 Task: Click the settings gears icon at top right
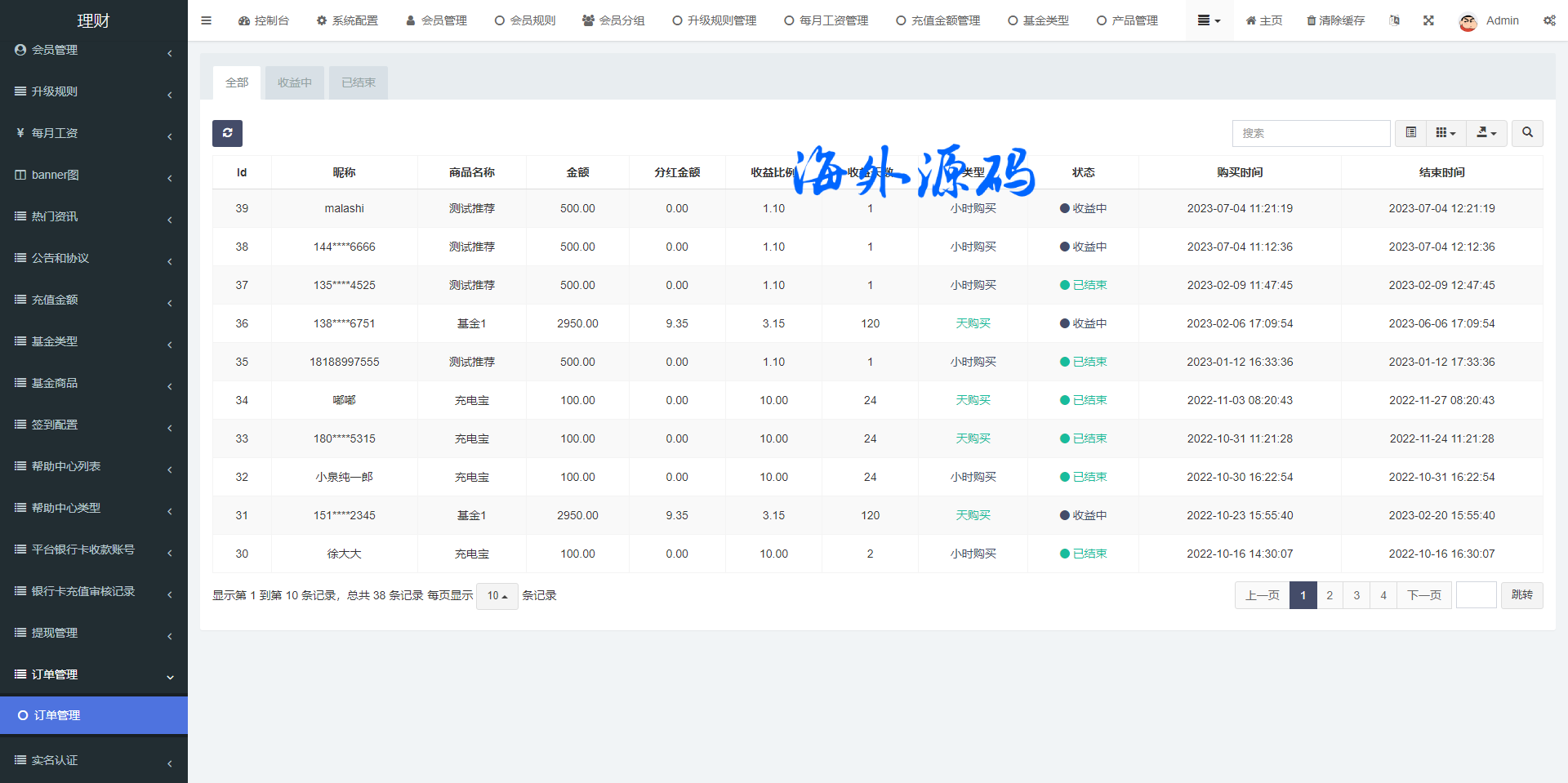(1549, 20)
